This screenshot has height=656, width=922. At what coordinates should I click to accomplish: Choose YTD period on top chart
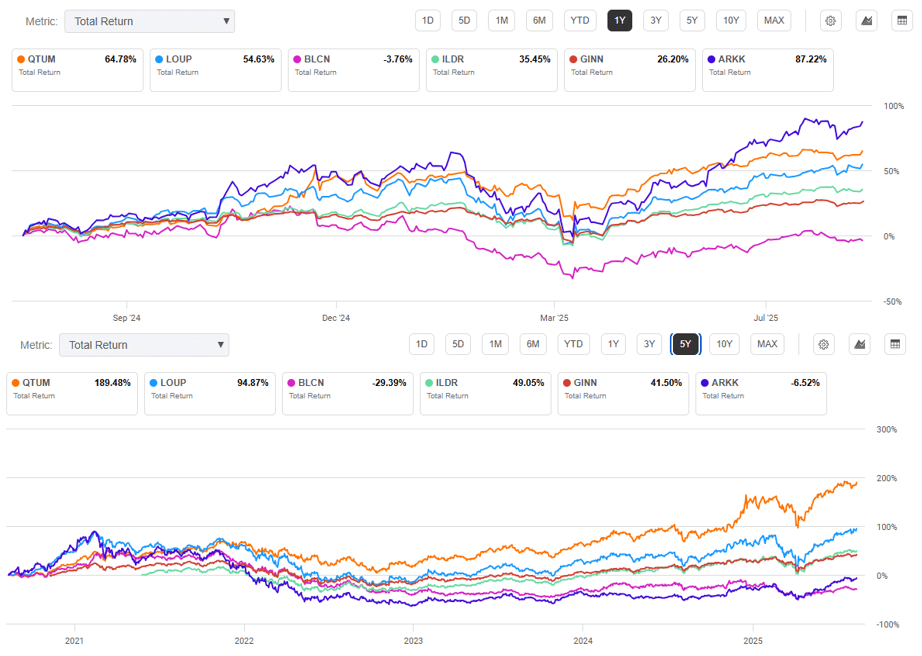pos(580,21)
